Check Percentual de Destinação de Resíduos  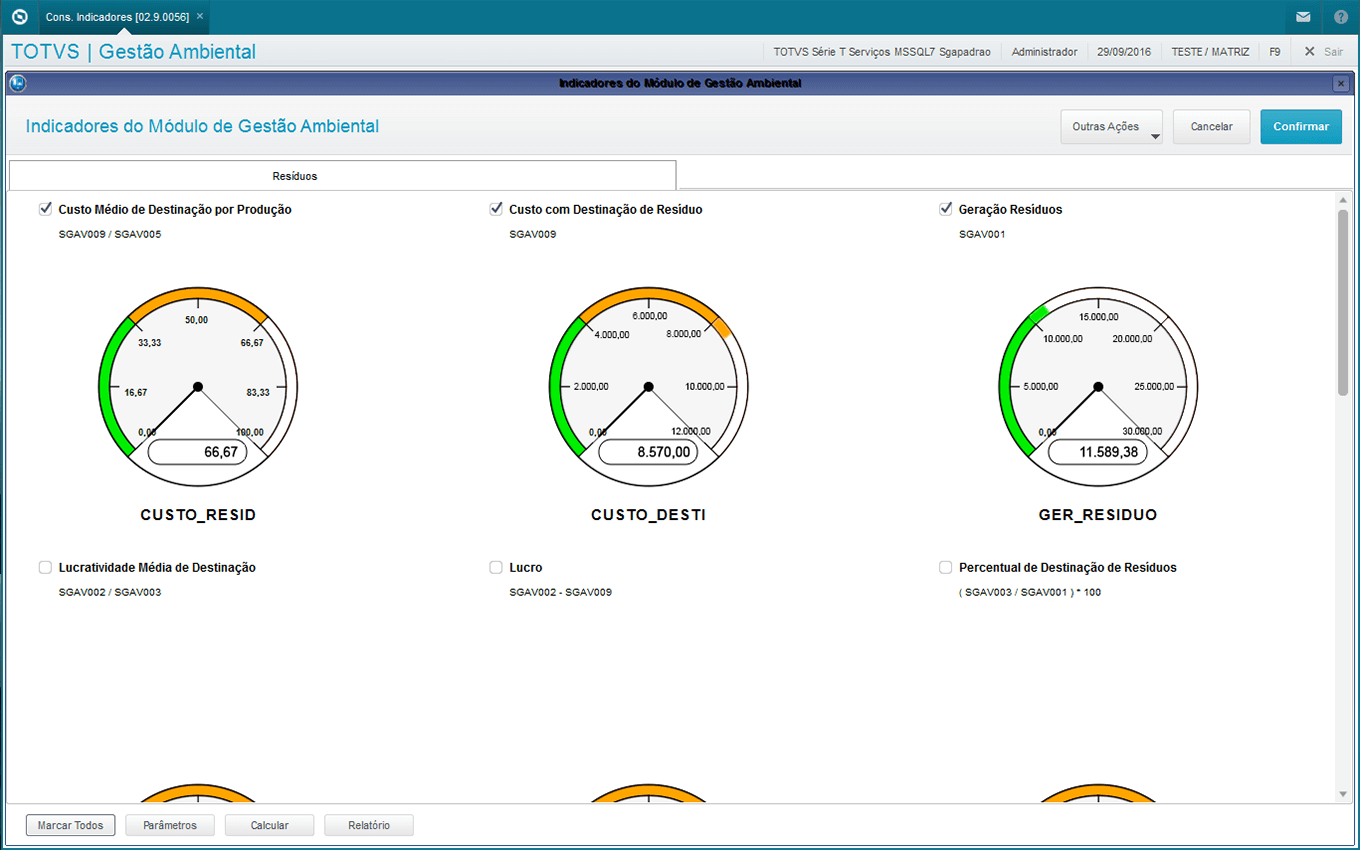[x=946, y=567]
